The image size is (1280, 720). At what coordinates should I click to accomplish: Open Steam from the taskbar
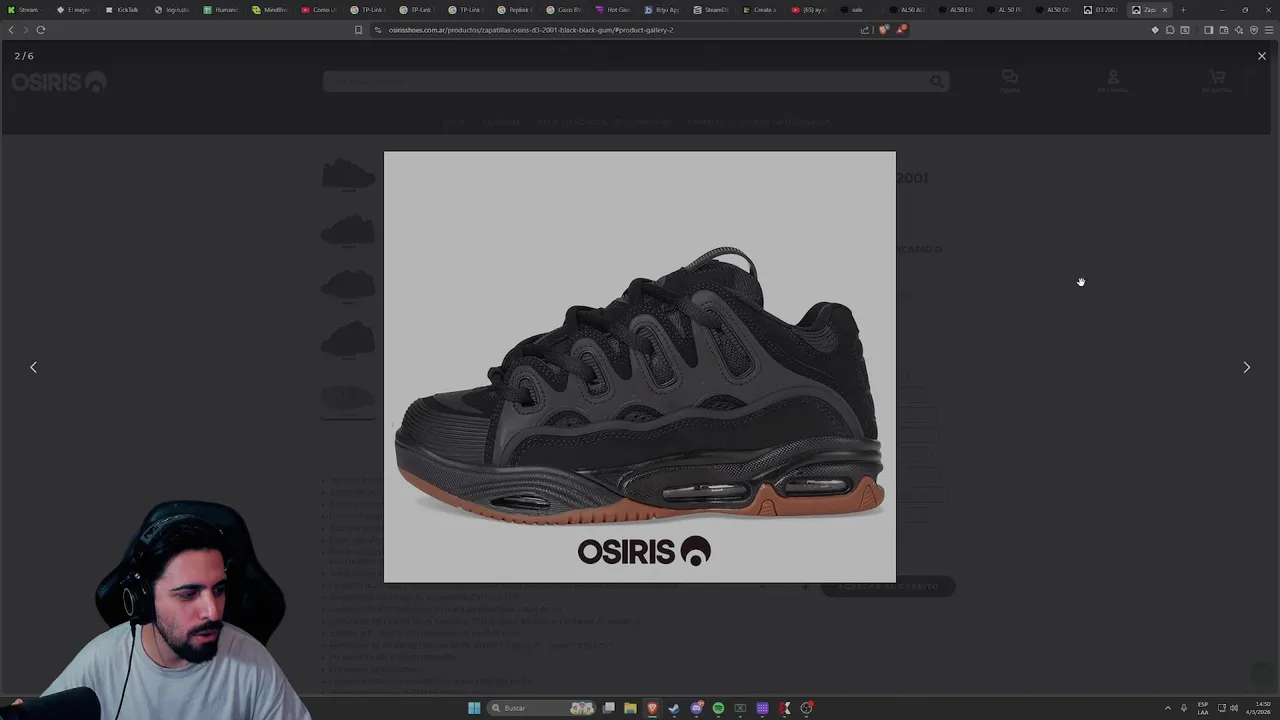(x=674, y=708)
